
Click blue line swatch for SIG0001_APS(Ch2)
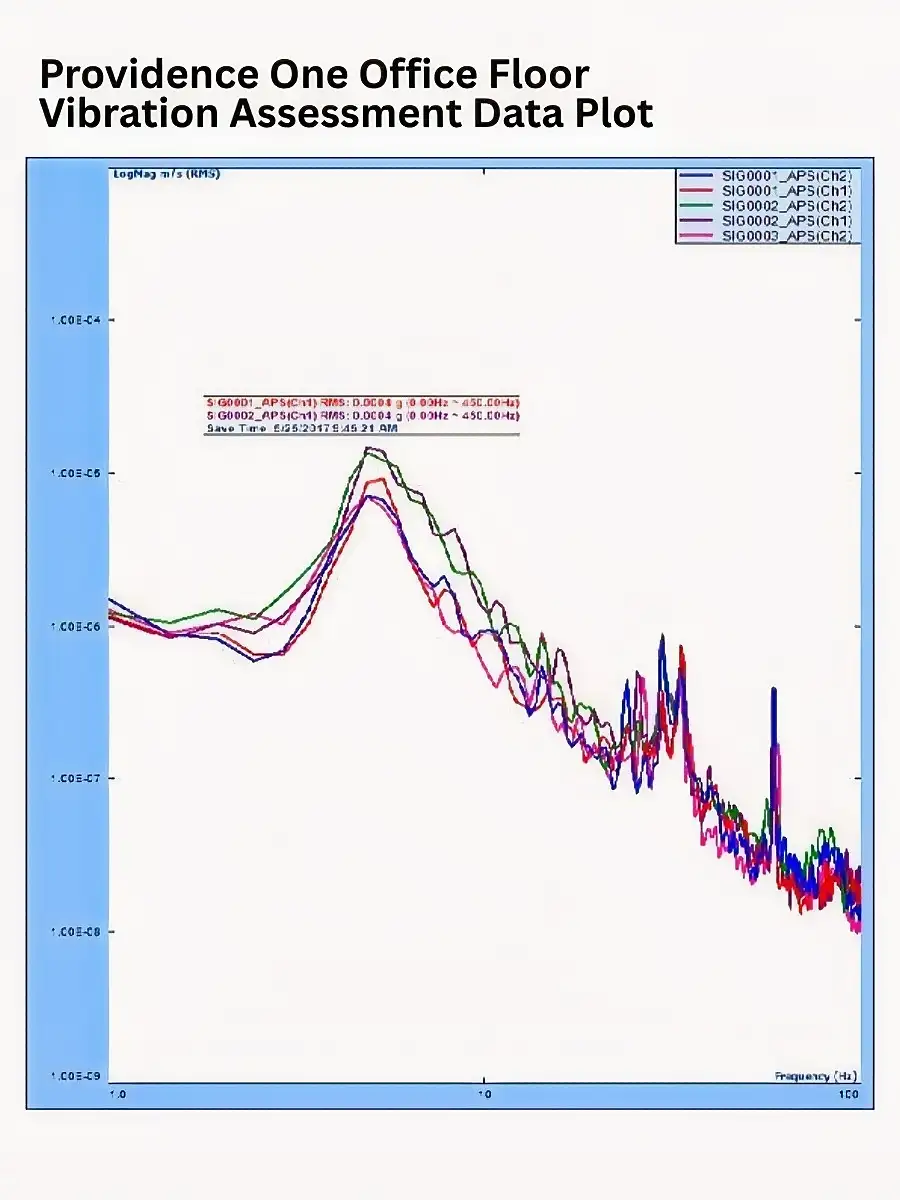pos(697,176)
